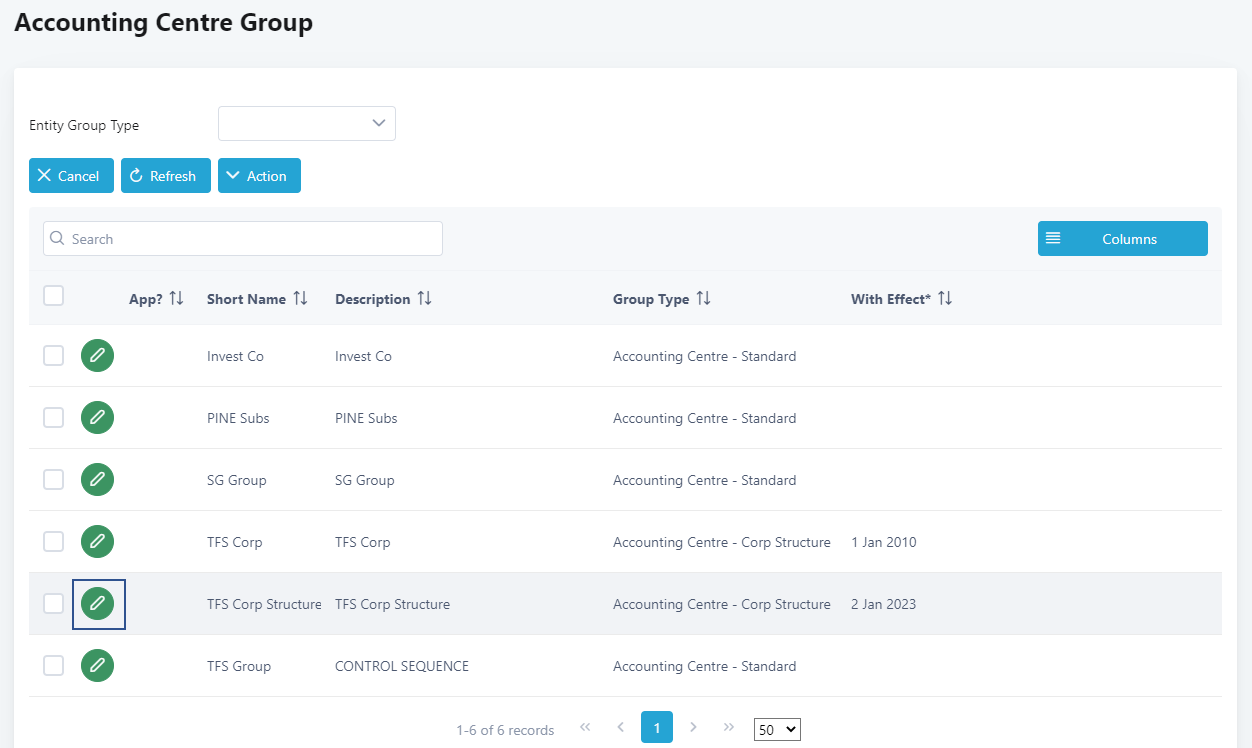Change the records-per-page dropdown of 50
This screenshot has width=1252, height=748.
777,730
